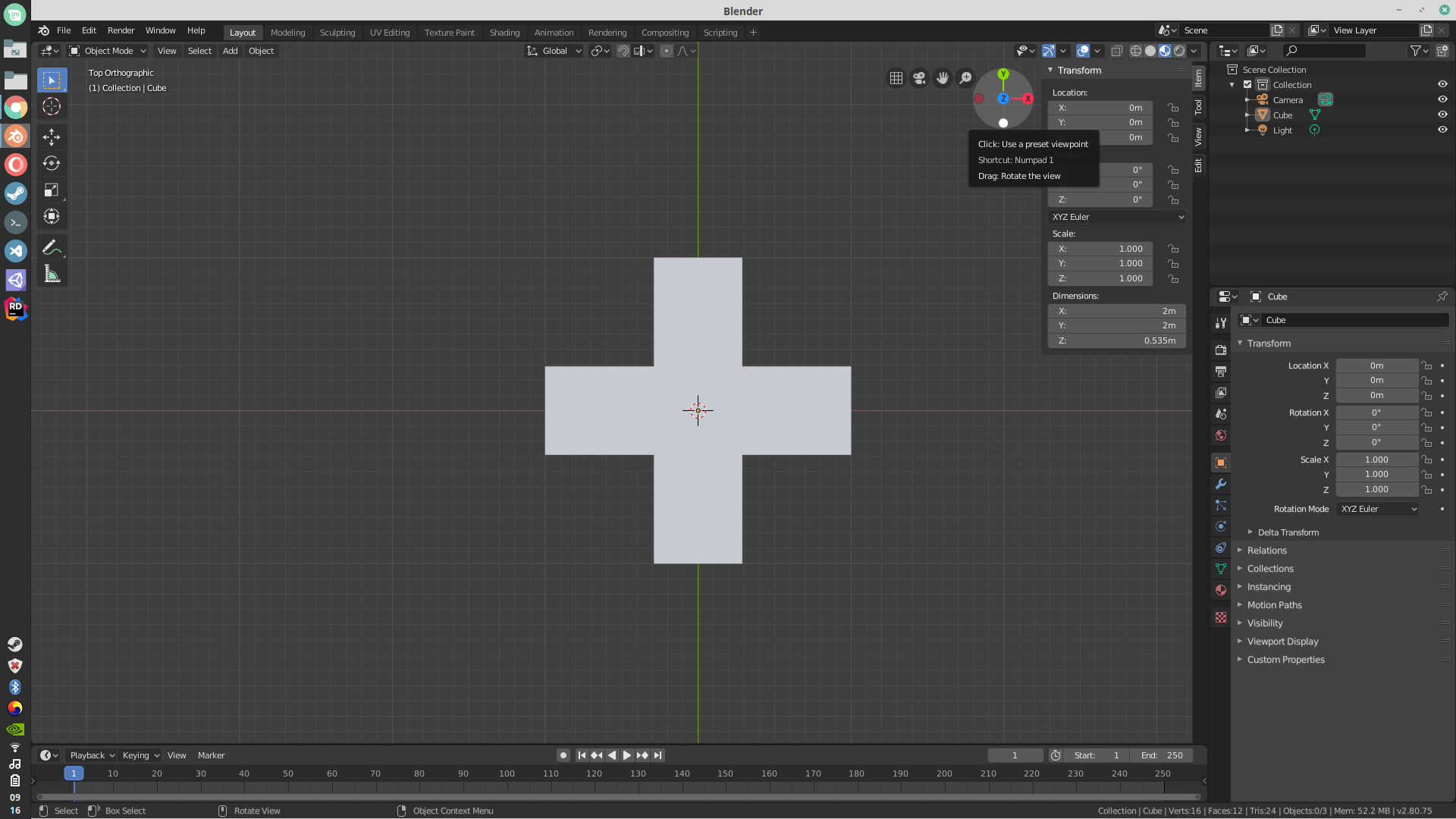
Task: Open Rotation Mode XYZ Euler dropdown
Action: [x=1377, y=509]
